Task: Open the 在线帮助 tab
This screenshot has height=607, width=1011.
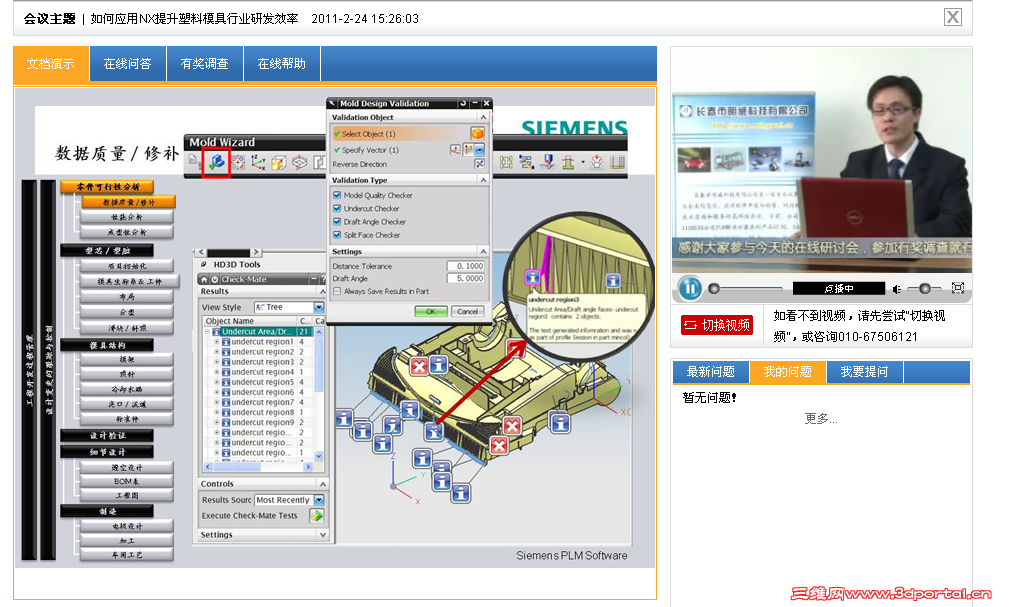Action: point(282,64)
